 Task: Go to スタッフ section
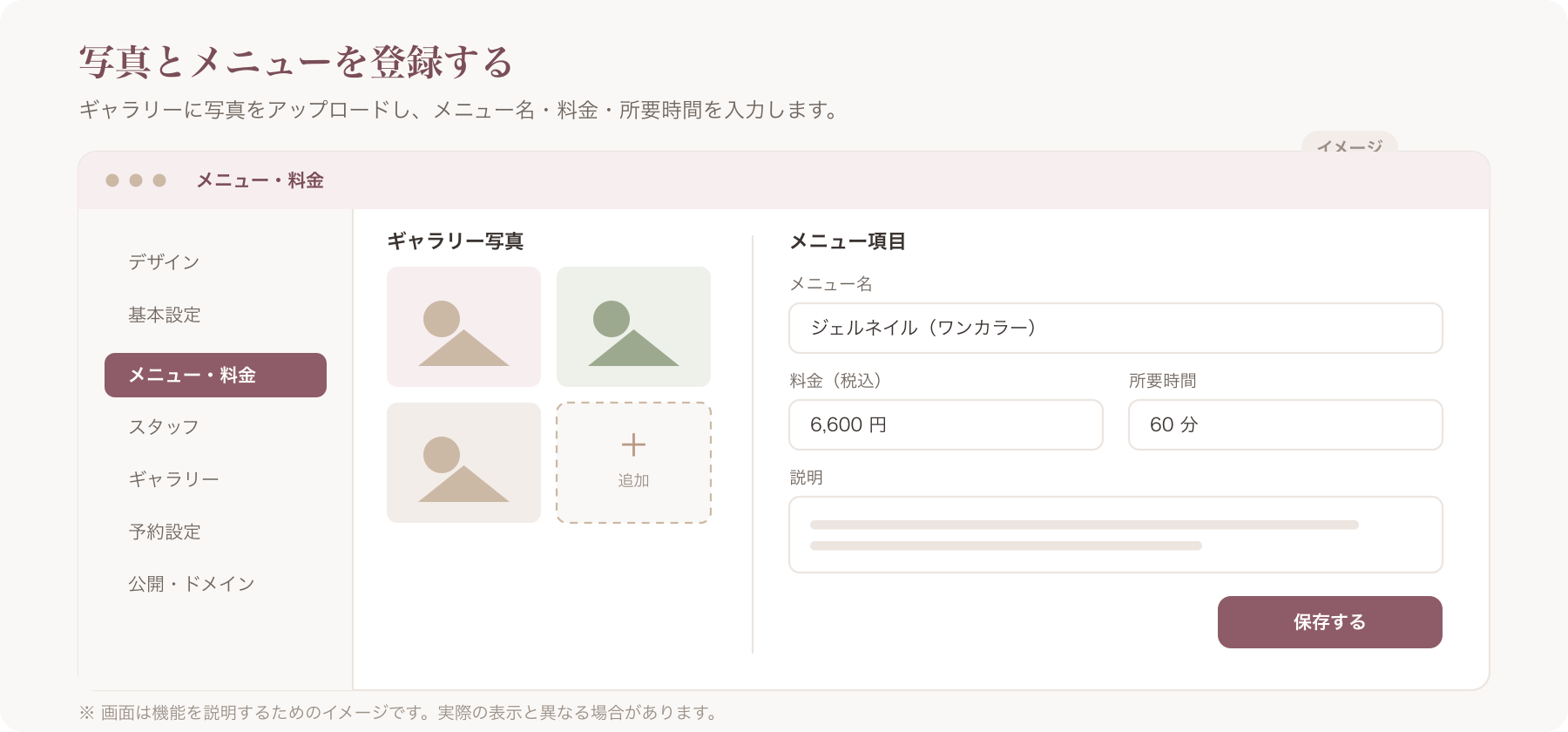(164, 427)
